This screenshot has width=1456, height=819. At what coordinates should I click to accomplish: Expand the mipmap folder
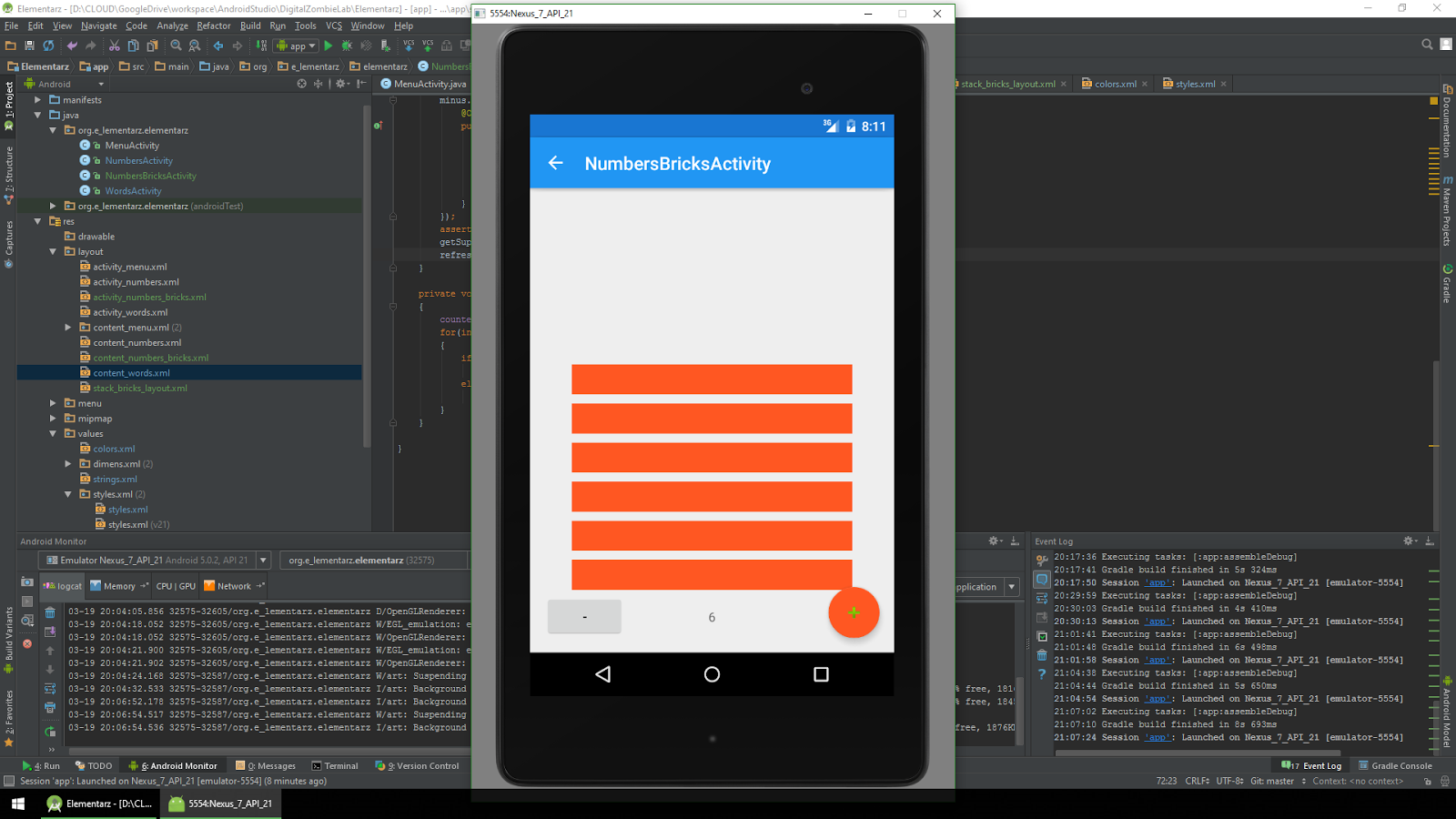click(x=53, y=419)
